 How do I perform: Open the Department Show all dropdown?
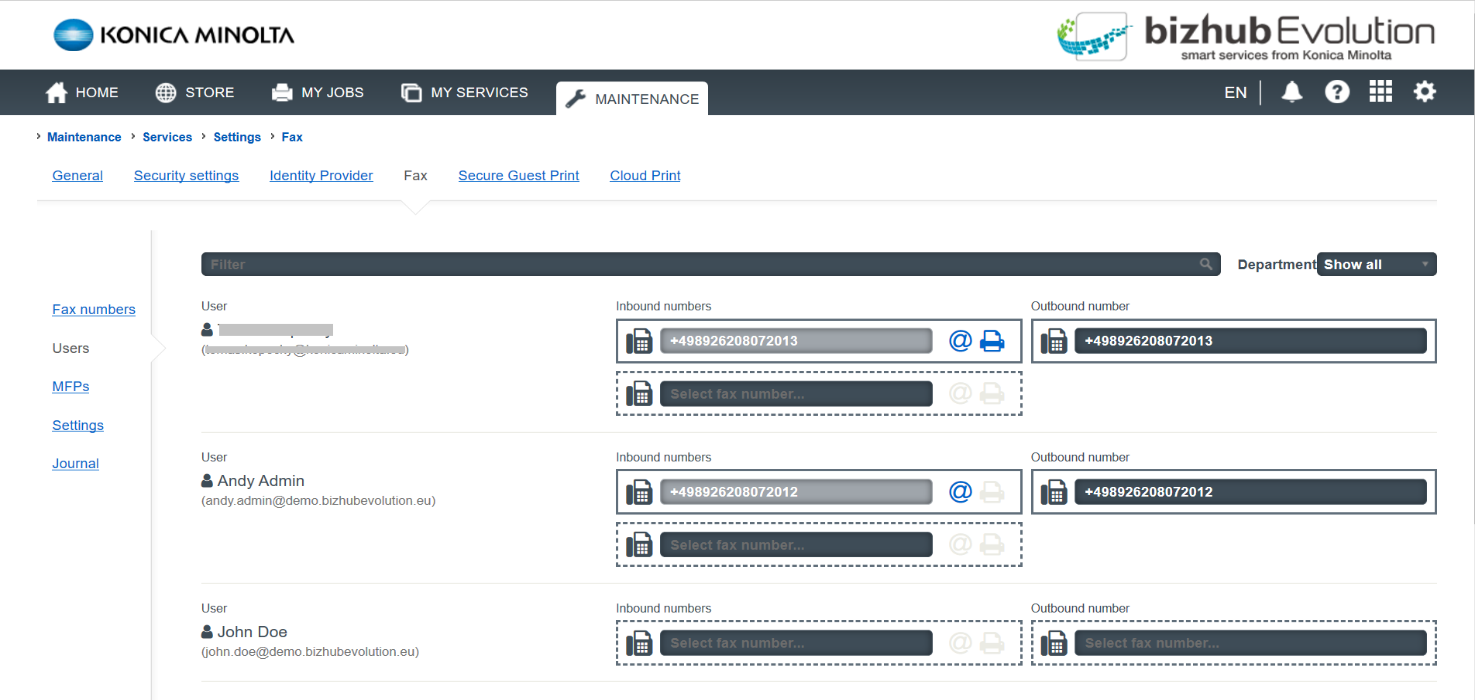pos(1377,264)
